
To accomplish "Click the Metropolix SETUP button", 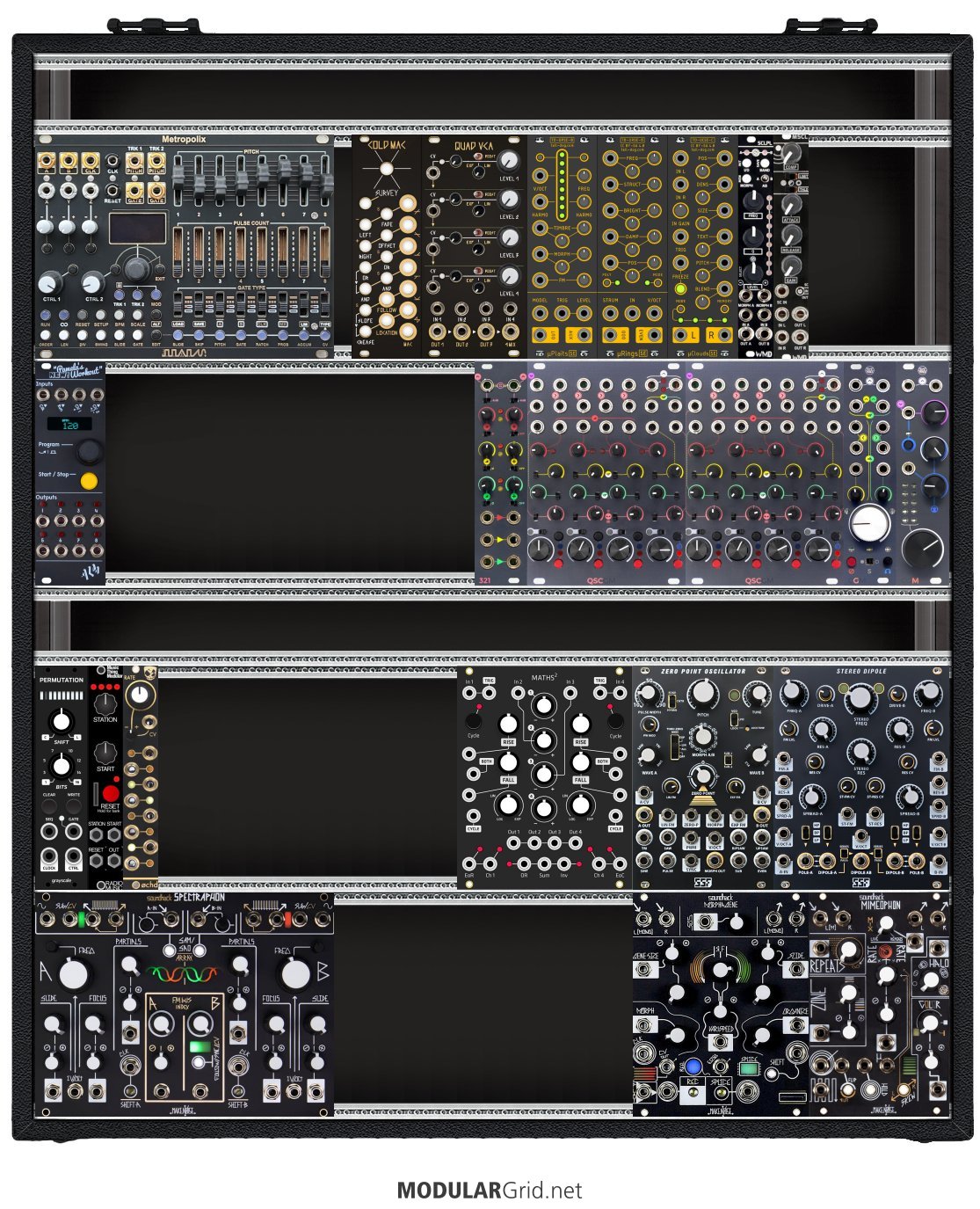I will 100,314.
